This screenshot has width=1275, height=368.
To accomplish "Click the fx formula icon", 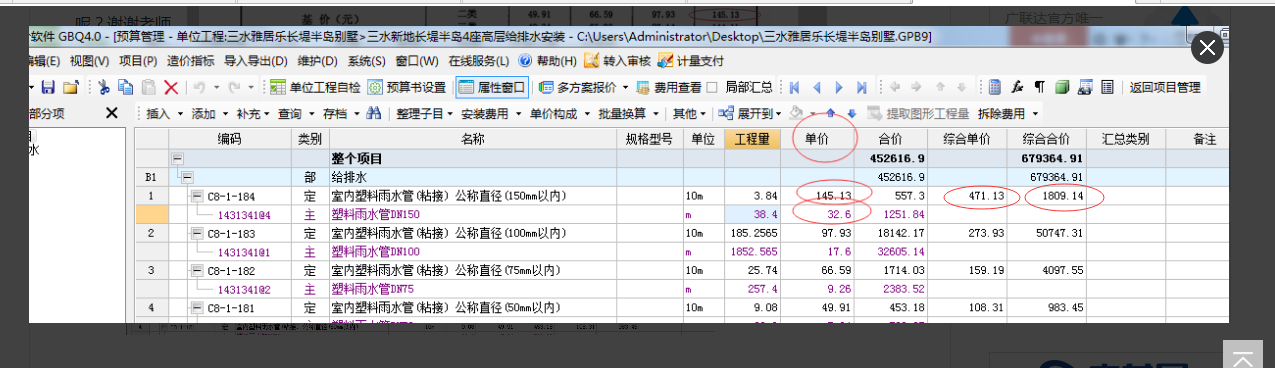I will (1018, 87).
